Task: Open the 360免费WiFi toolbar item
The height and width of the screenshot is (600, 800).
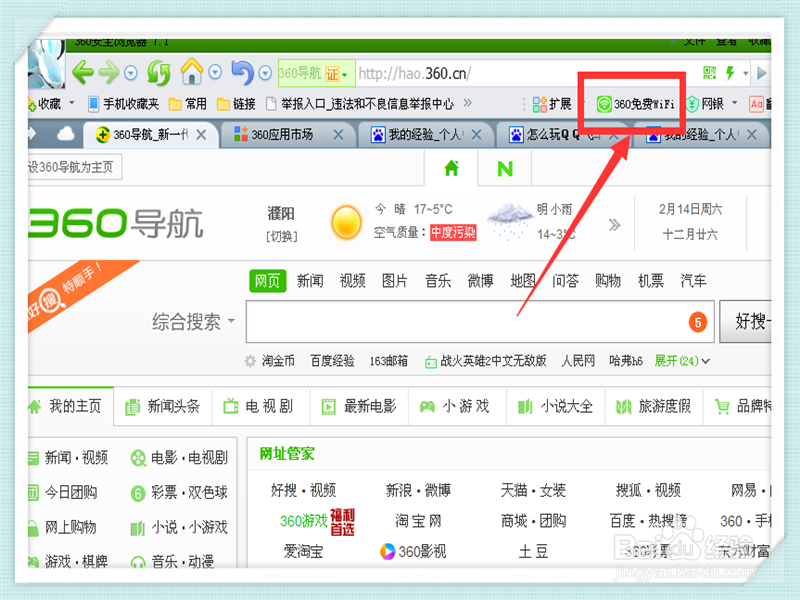Action: [635, 104]
